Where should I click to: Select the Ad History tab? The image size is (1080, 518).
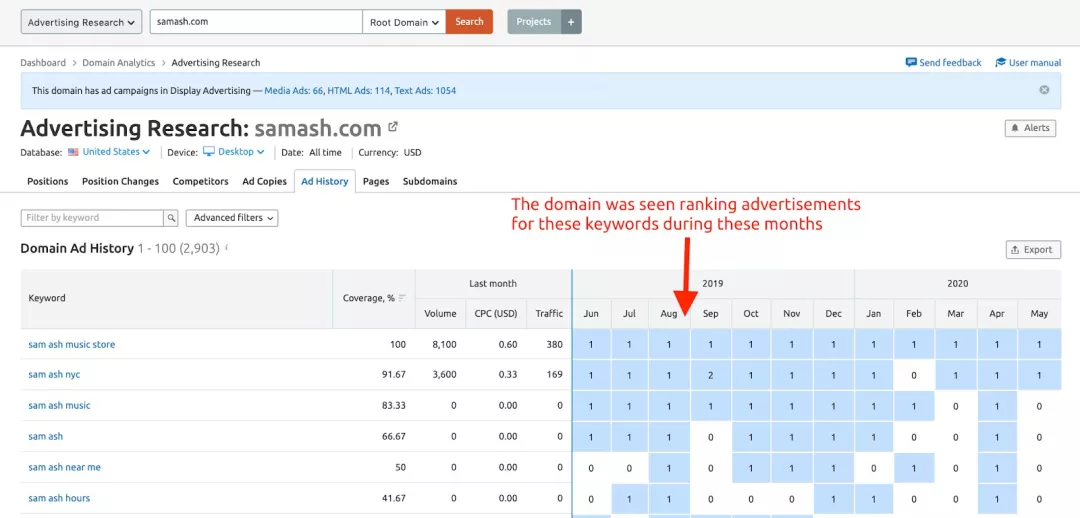324,181
